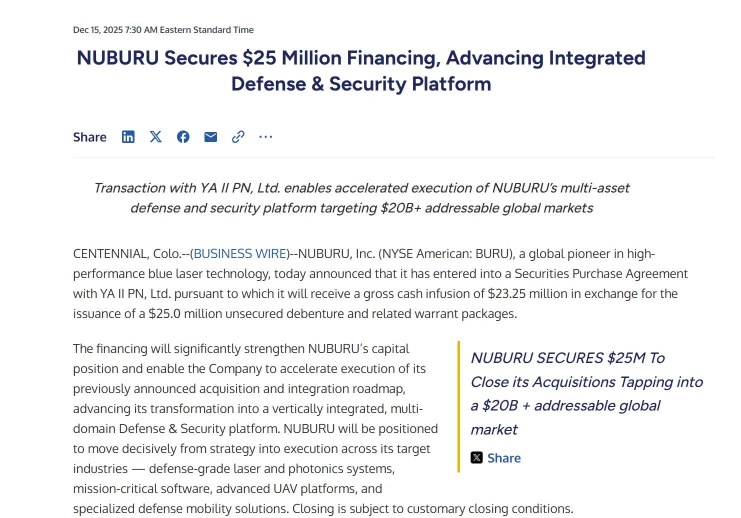Click the Dec 15, 2025 timestamp
This screenshot has width=741, height=518.
163,30
